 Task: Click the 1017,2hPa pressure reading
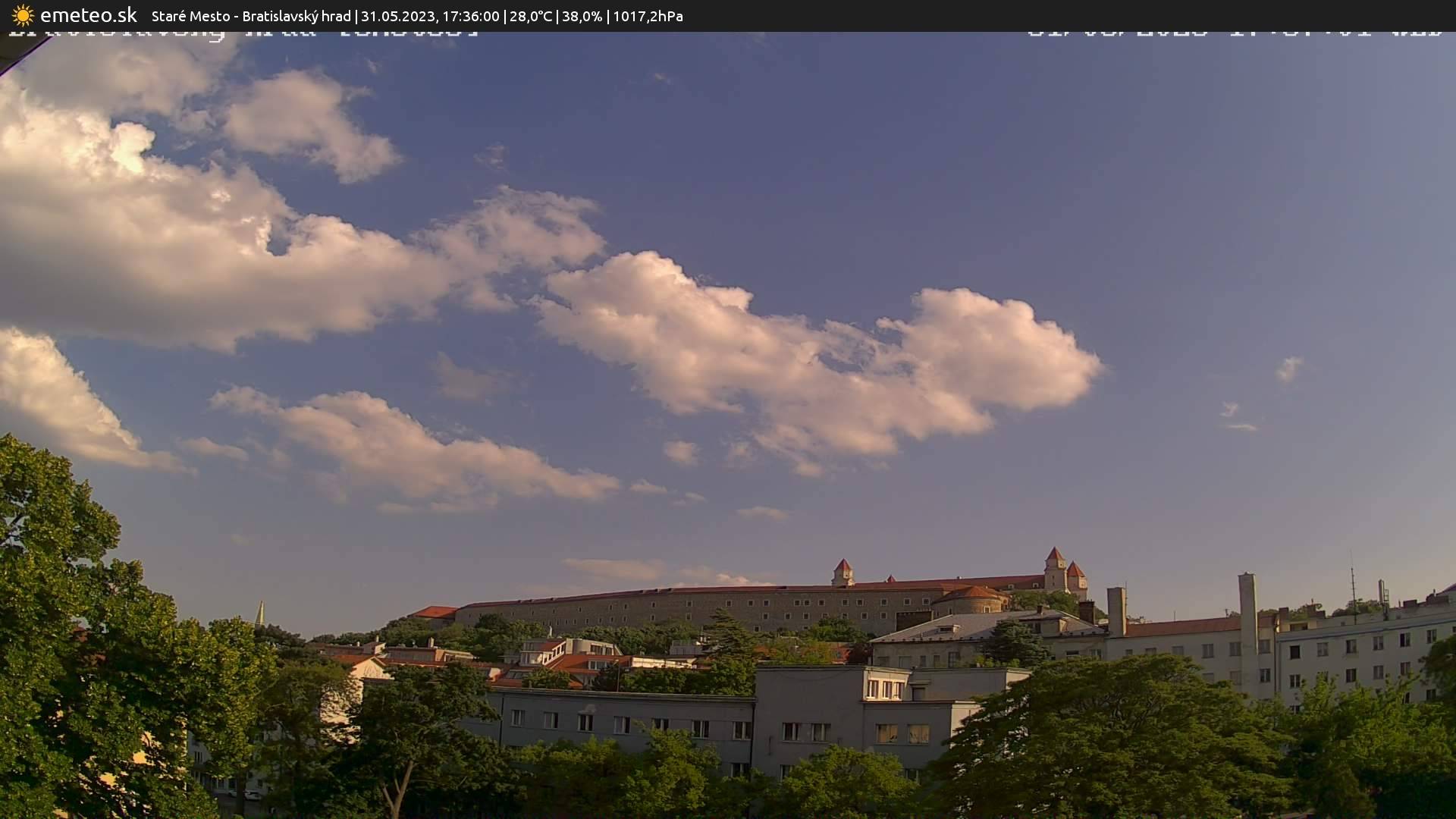pos(648,15)
